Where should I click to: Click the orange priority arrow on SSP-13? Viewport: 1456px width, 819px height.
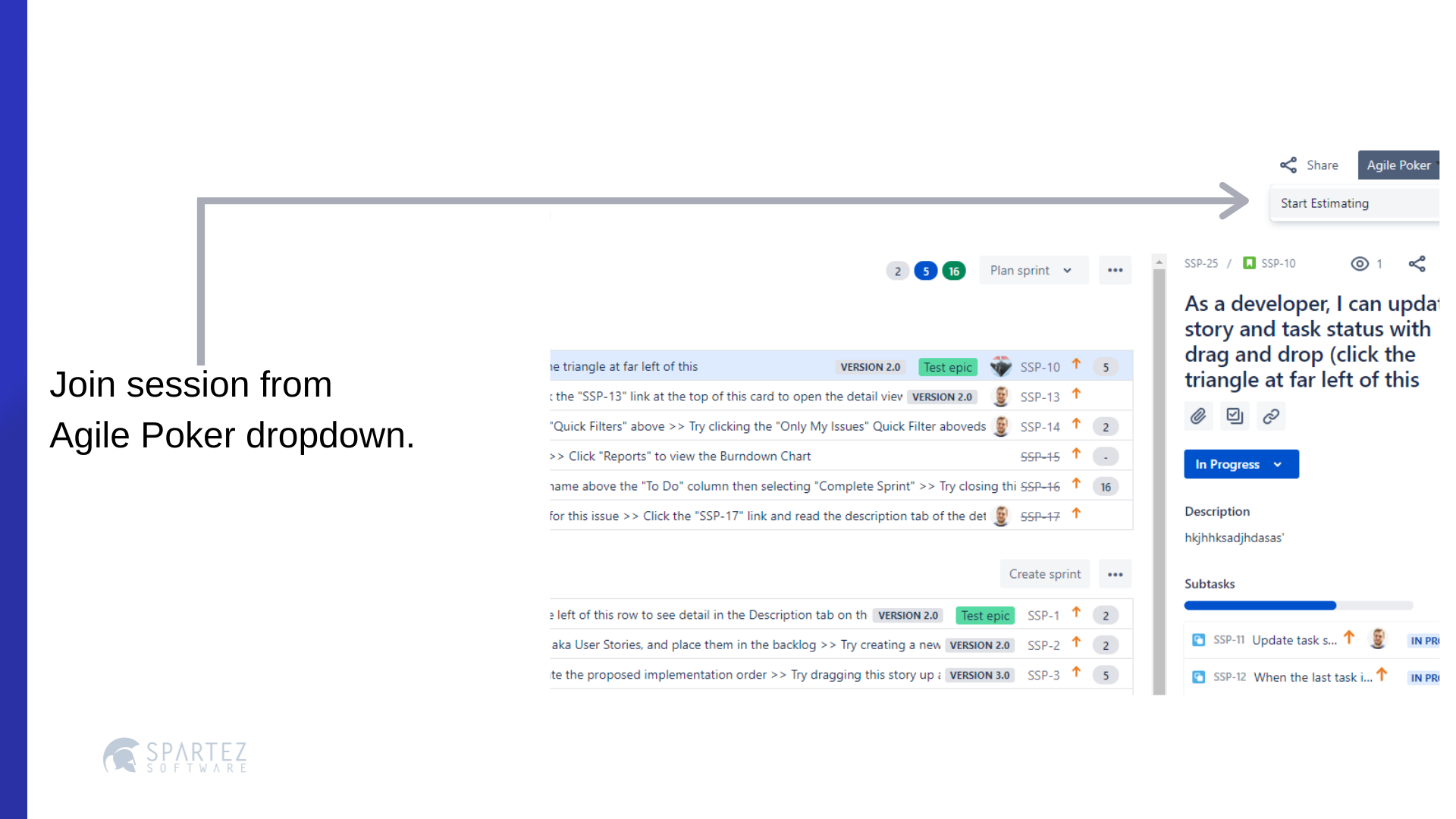(x=1076, y=395)
